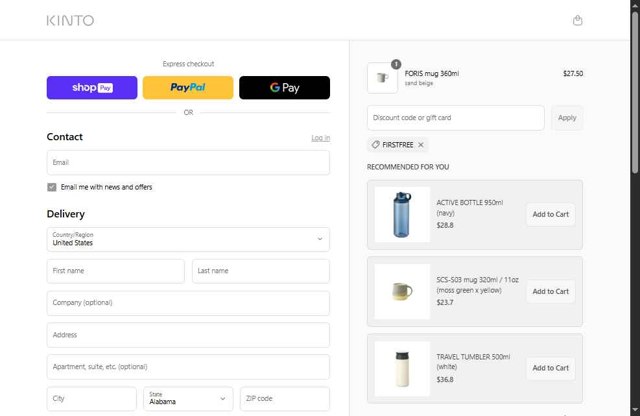Remove the FIRSTFREE discount code
This screenshot has width=640, height=416.
pos(421,145)
